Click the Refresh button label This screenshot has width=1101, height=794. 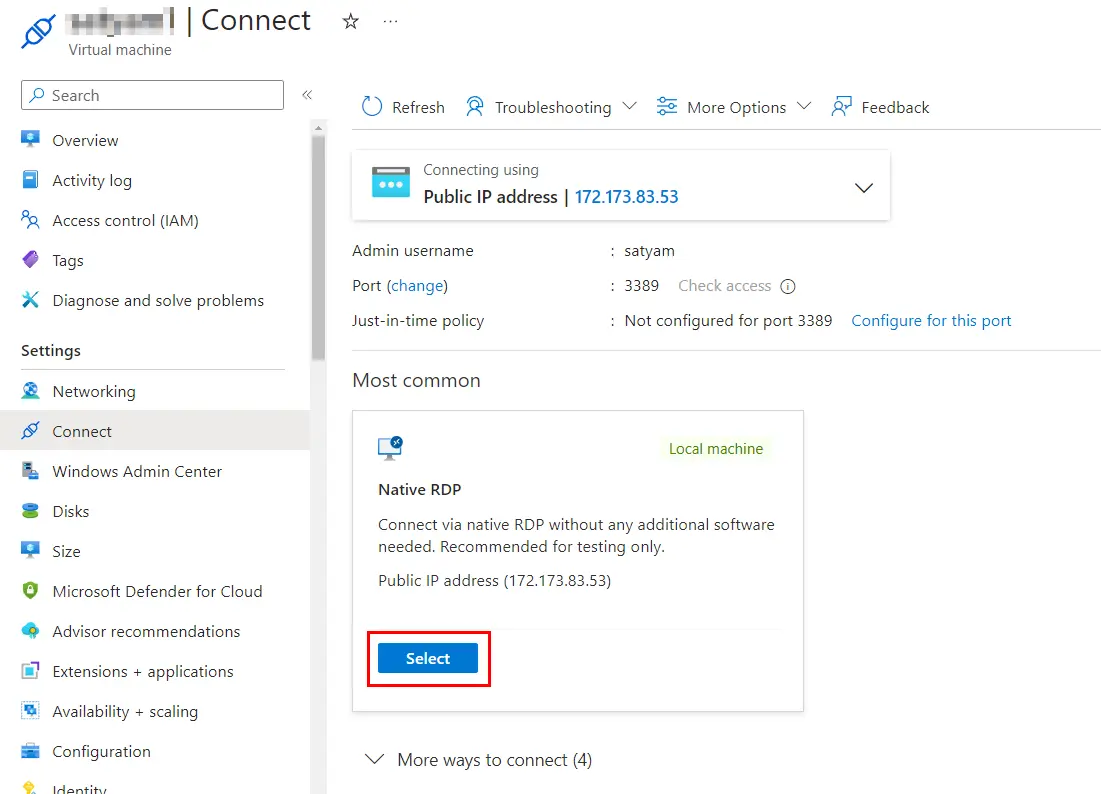tap(418, 107)
